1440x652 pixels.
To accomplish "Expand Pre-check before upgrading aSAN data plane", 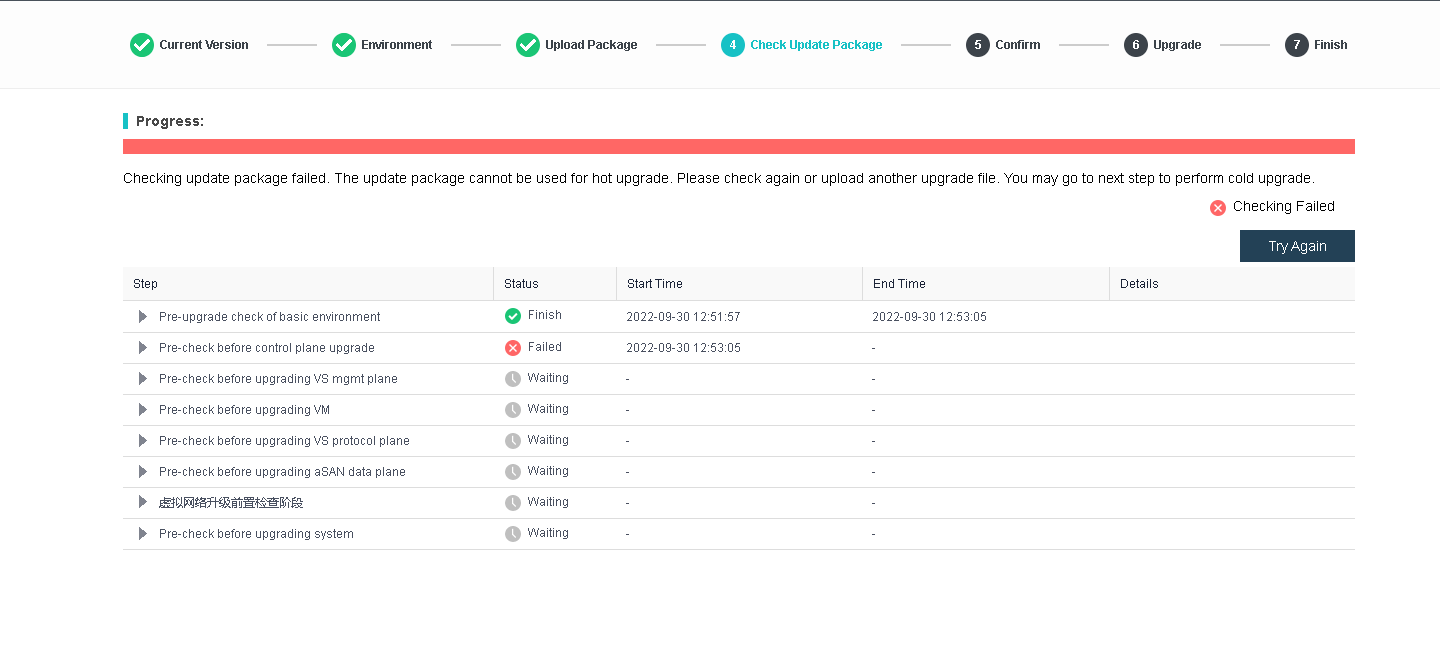I will pos(143,472).
